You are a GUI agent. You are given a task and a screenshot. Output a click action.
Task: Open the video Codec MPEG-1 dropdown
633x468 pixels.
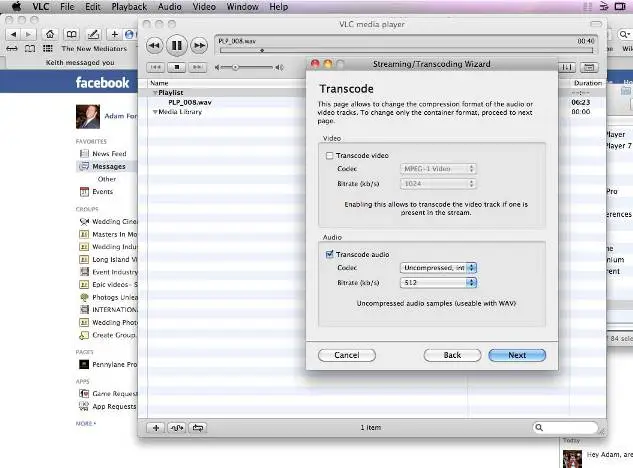(x=438, y=169)
